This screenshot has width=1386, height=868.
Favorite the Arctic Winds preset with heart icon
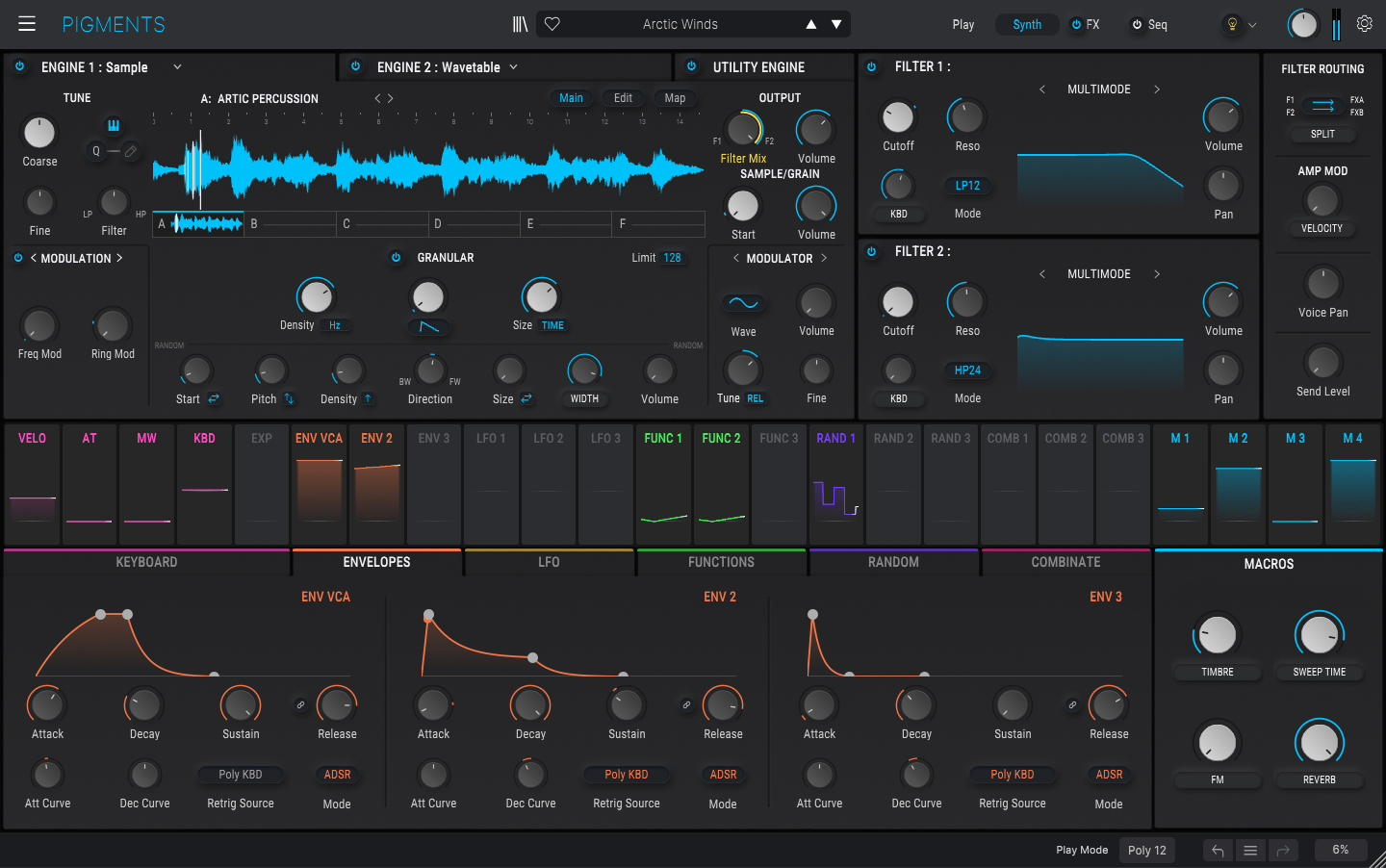tap(552, 23)
